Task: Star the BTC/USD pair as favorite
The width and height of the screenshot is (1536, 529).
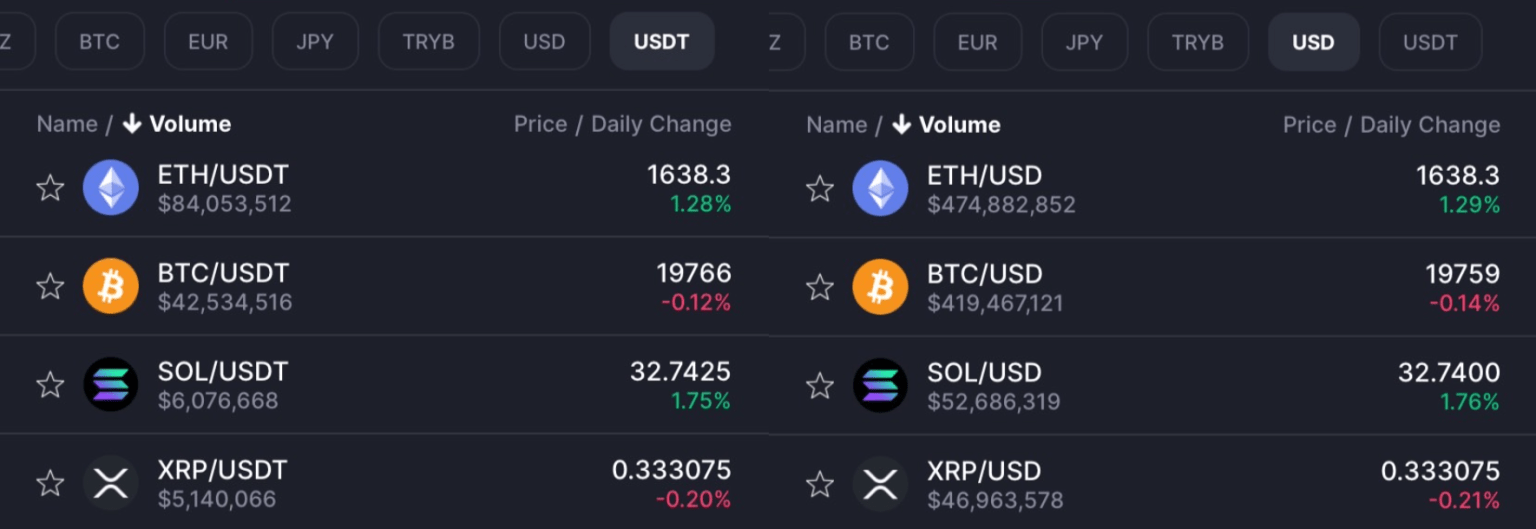Action: pos(820,288)
